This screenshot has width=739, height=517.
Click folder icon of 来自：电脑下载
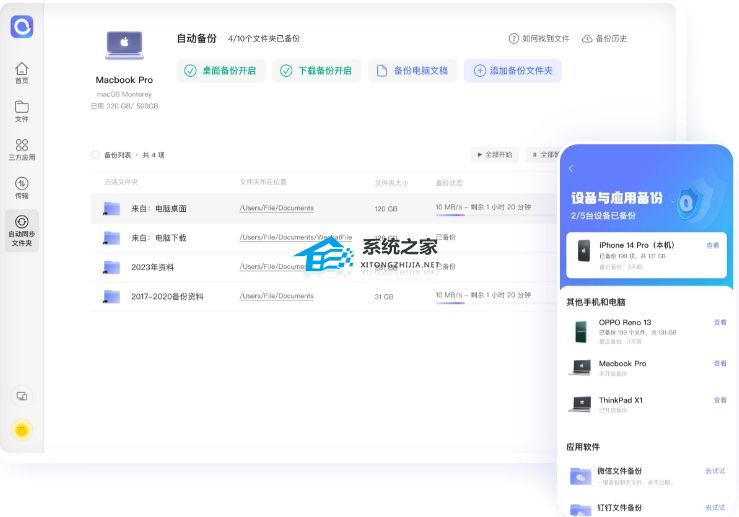111,238
